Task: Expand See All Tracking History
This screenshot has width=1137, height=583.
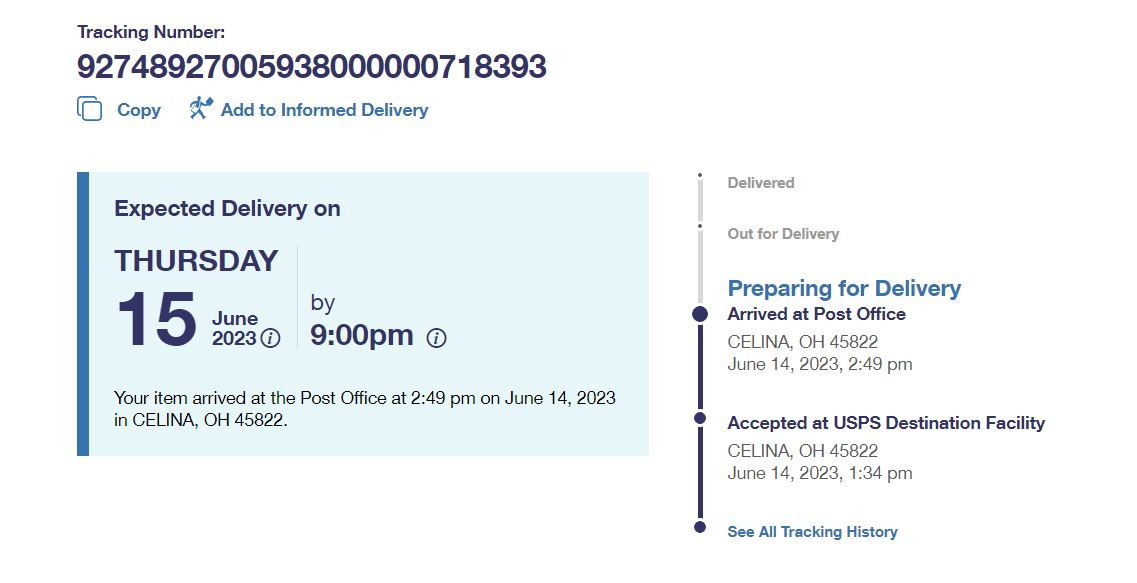Action: pos(812,532)
